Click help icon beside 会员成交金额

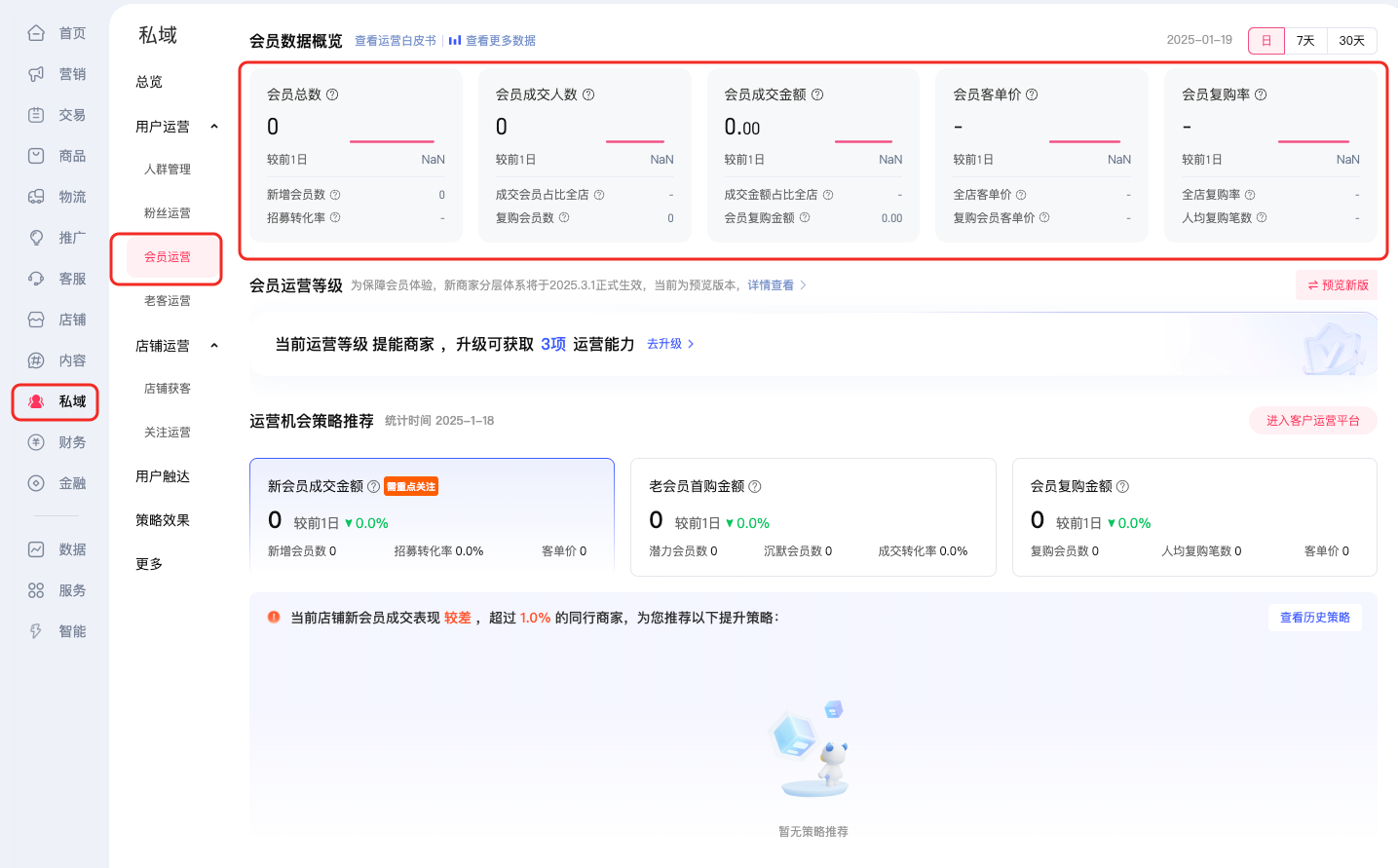pyautogui.click(x=817, y=94)
